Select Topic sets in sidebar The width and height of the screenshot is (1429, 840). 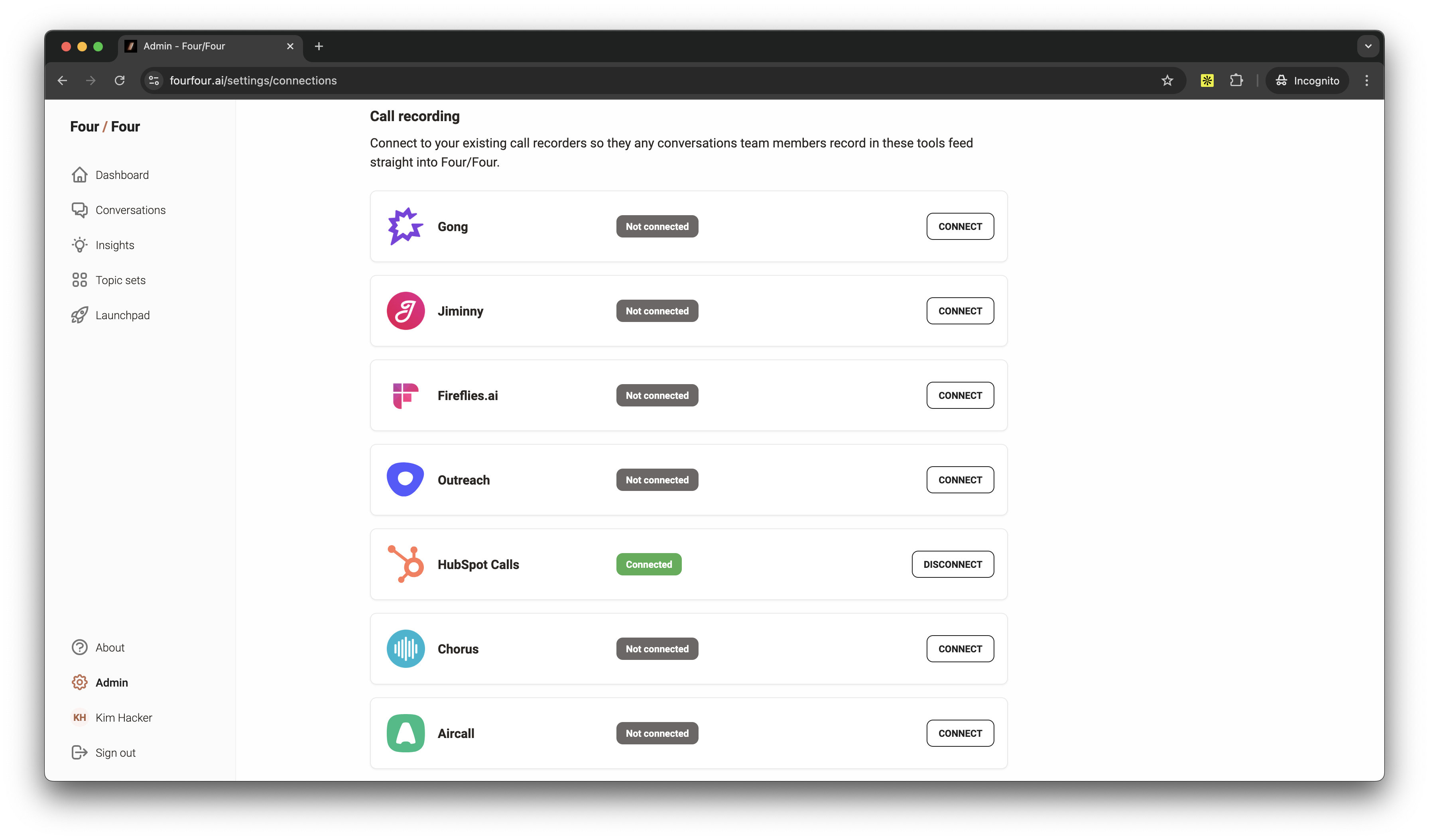tap(120, 280)
